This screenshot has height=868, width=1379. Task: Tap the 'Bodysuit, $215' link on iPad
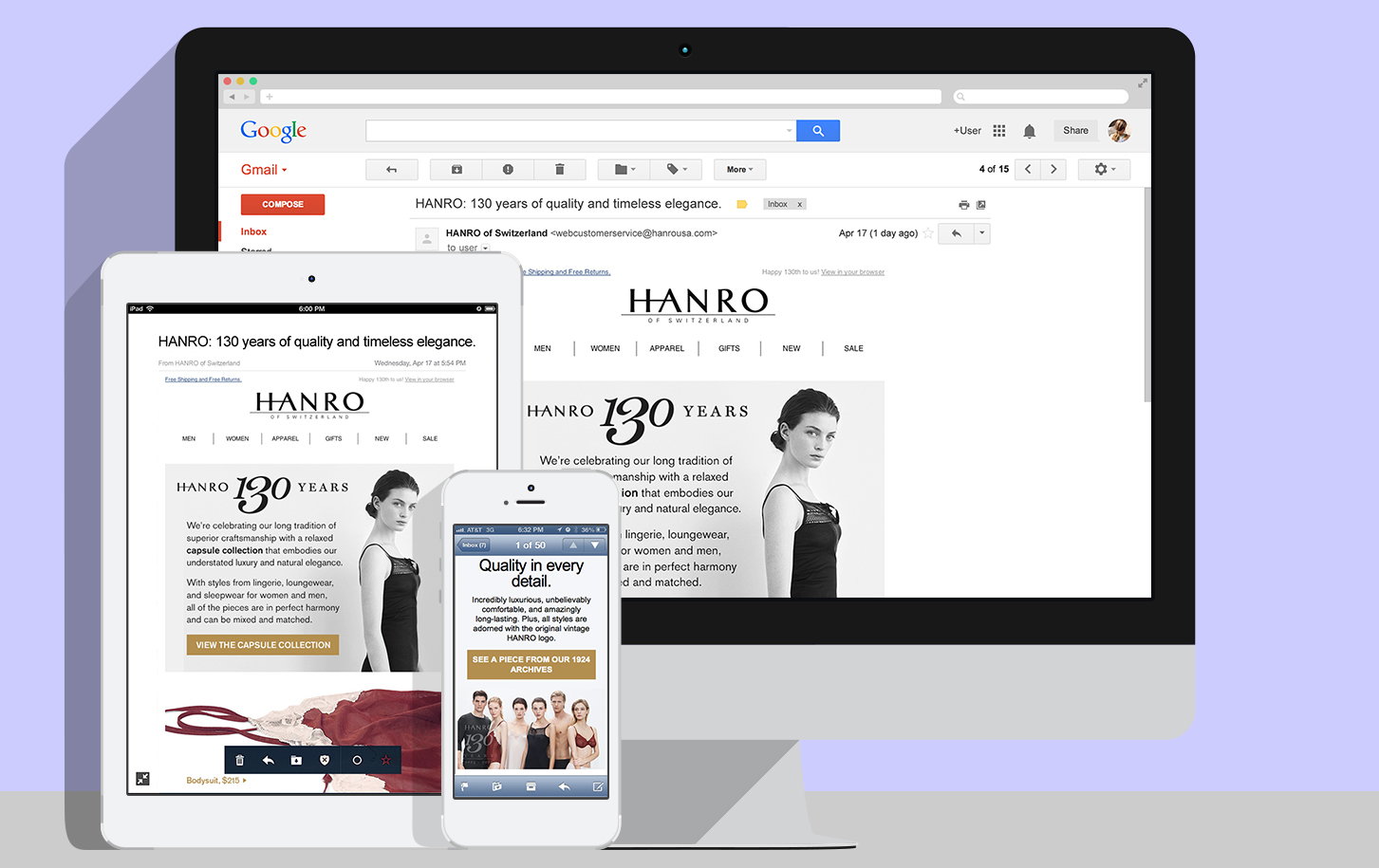tap(216, 781)
